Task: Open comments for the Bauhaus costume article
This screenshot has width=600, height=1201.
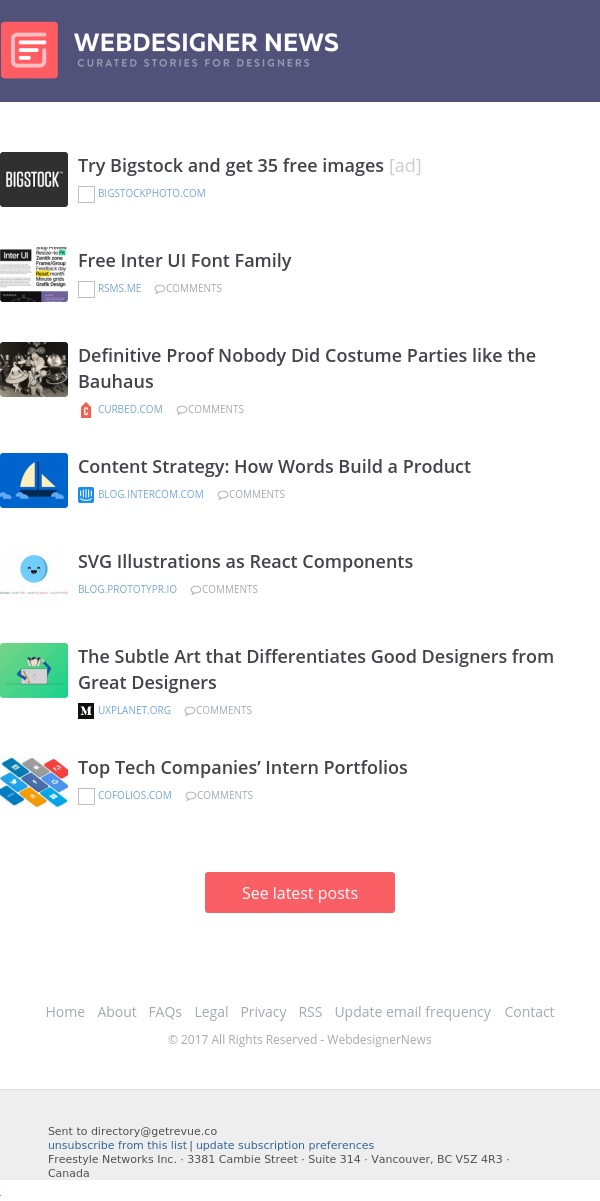Action: 211,410
